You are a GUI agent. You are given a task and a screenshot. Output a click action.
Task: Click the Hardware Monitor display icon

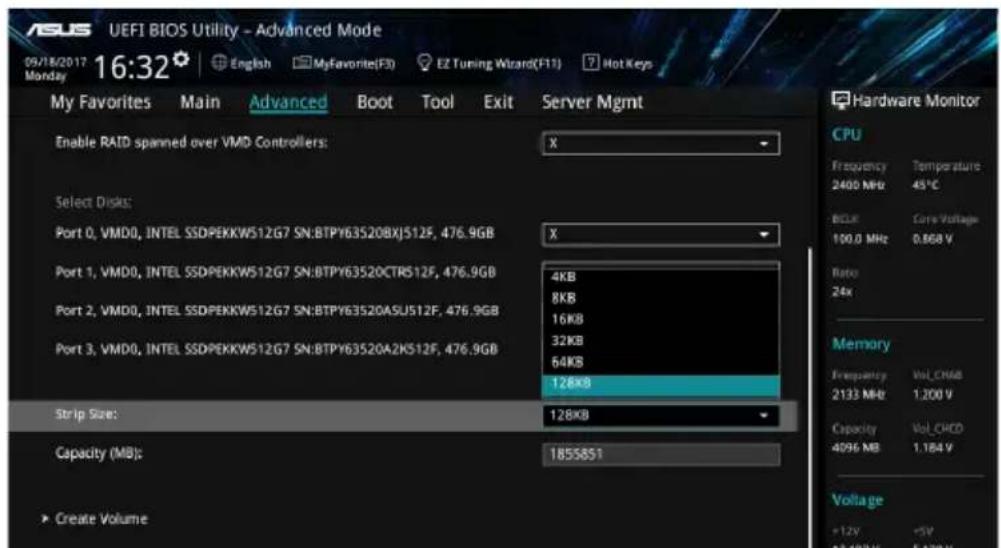(841, 100)
